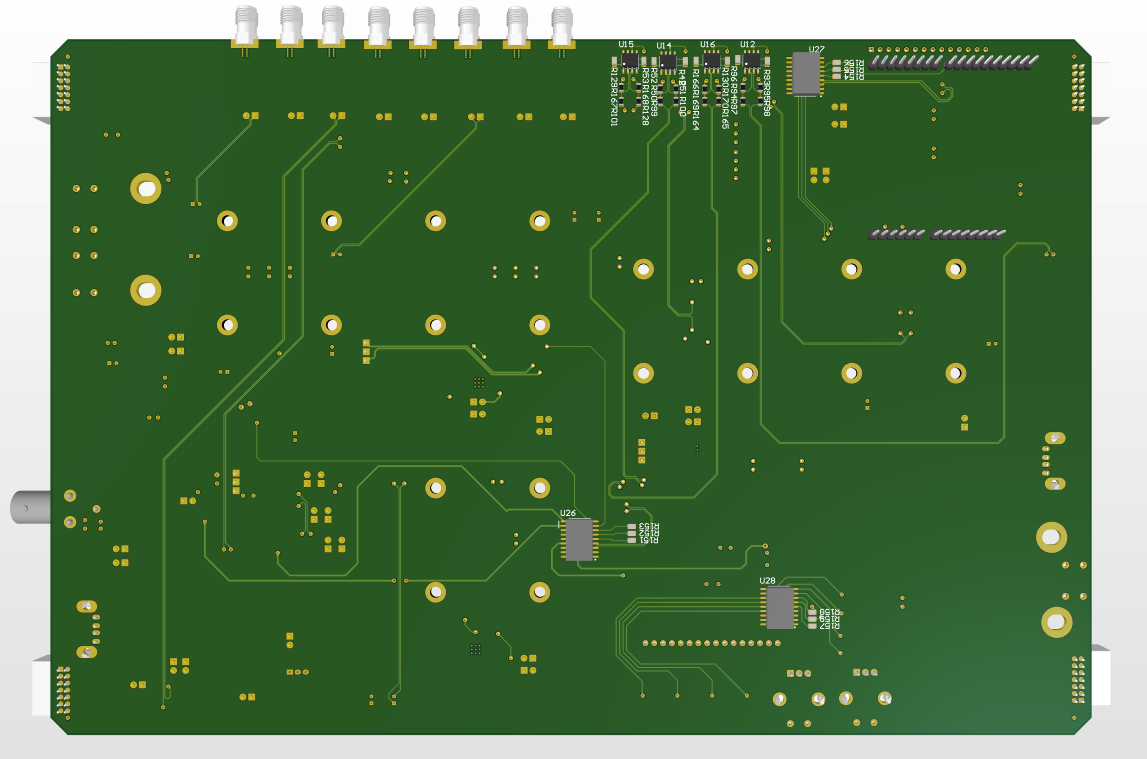This screenshot has width=1147, height=759.
Task: Pick the black IC body under U15
Action: 630,61
